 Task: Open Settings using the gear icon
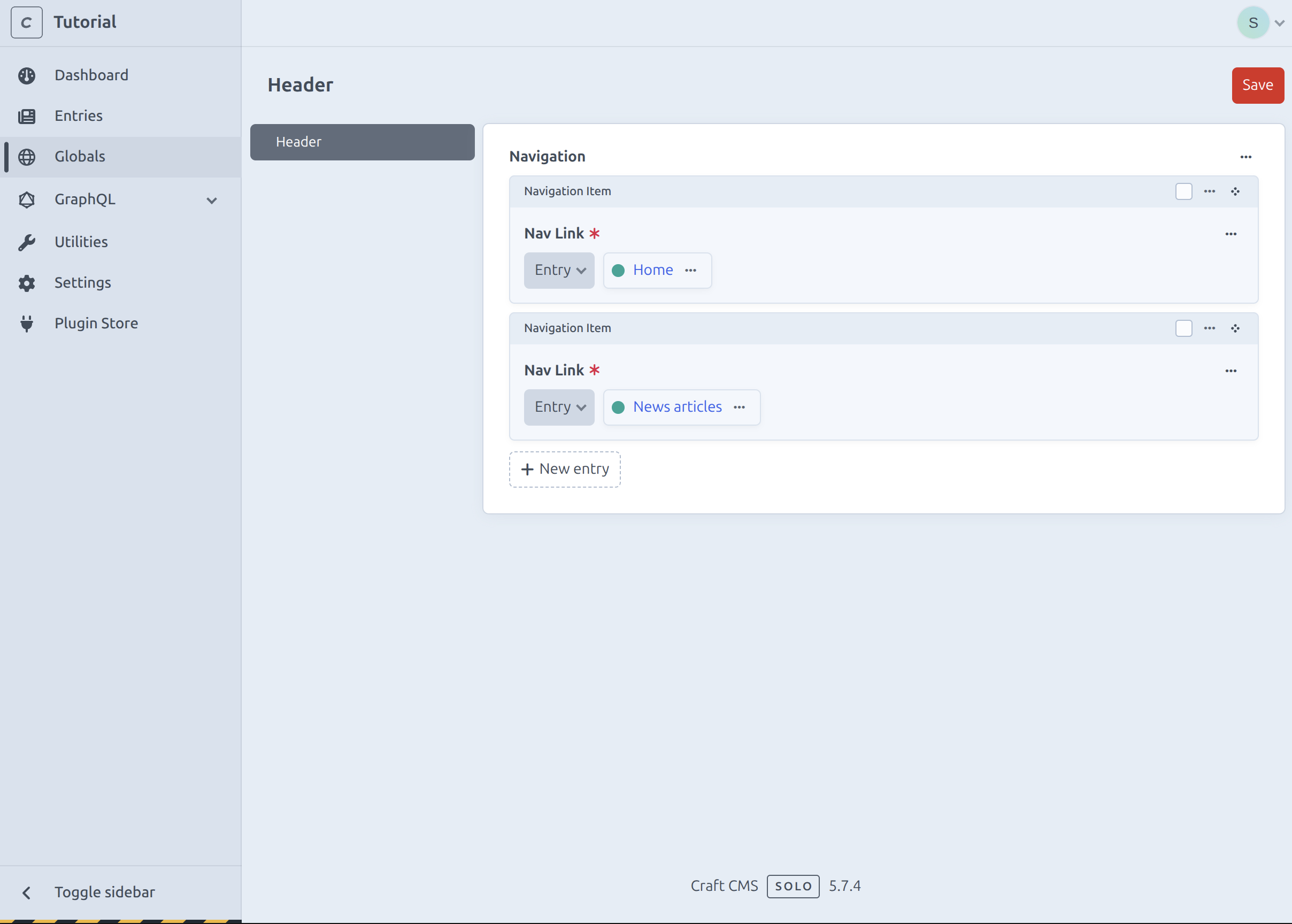click(x=27, y=283)
